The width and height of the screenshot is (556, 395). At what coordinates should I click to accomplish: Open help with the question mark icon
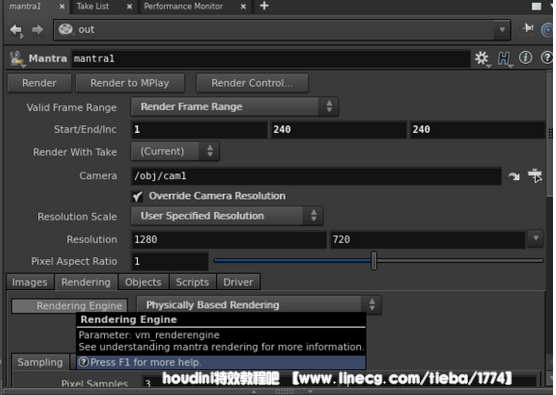point(547,57)
